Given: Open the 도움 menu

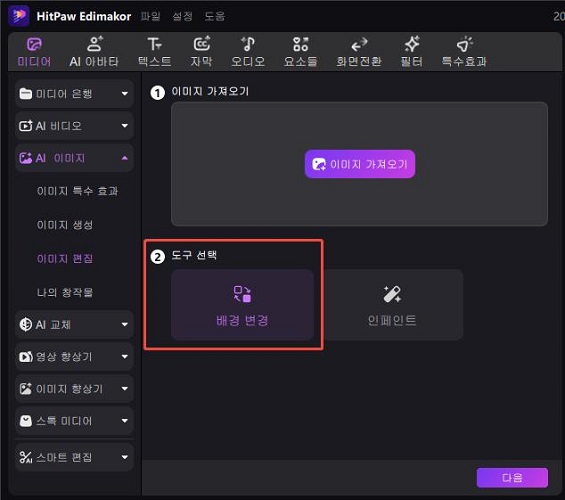Looking at the screenshot, I should pyautogui.click(x=215, y=16).
